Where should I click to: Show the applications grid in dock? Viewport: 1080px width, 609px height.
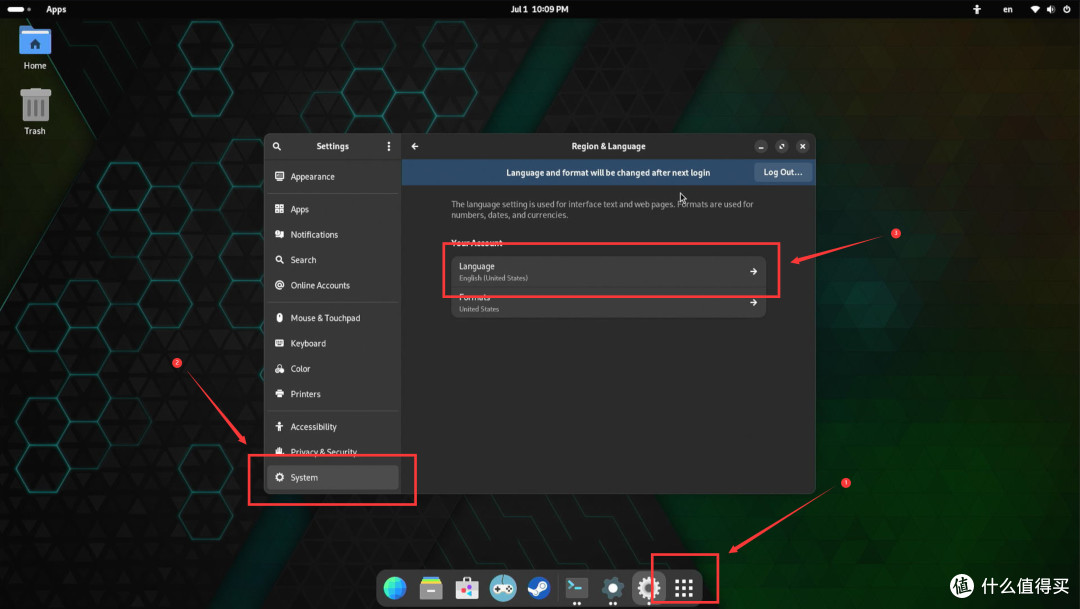click(684, 588)
